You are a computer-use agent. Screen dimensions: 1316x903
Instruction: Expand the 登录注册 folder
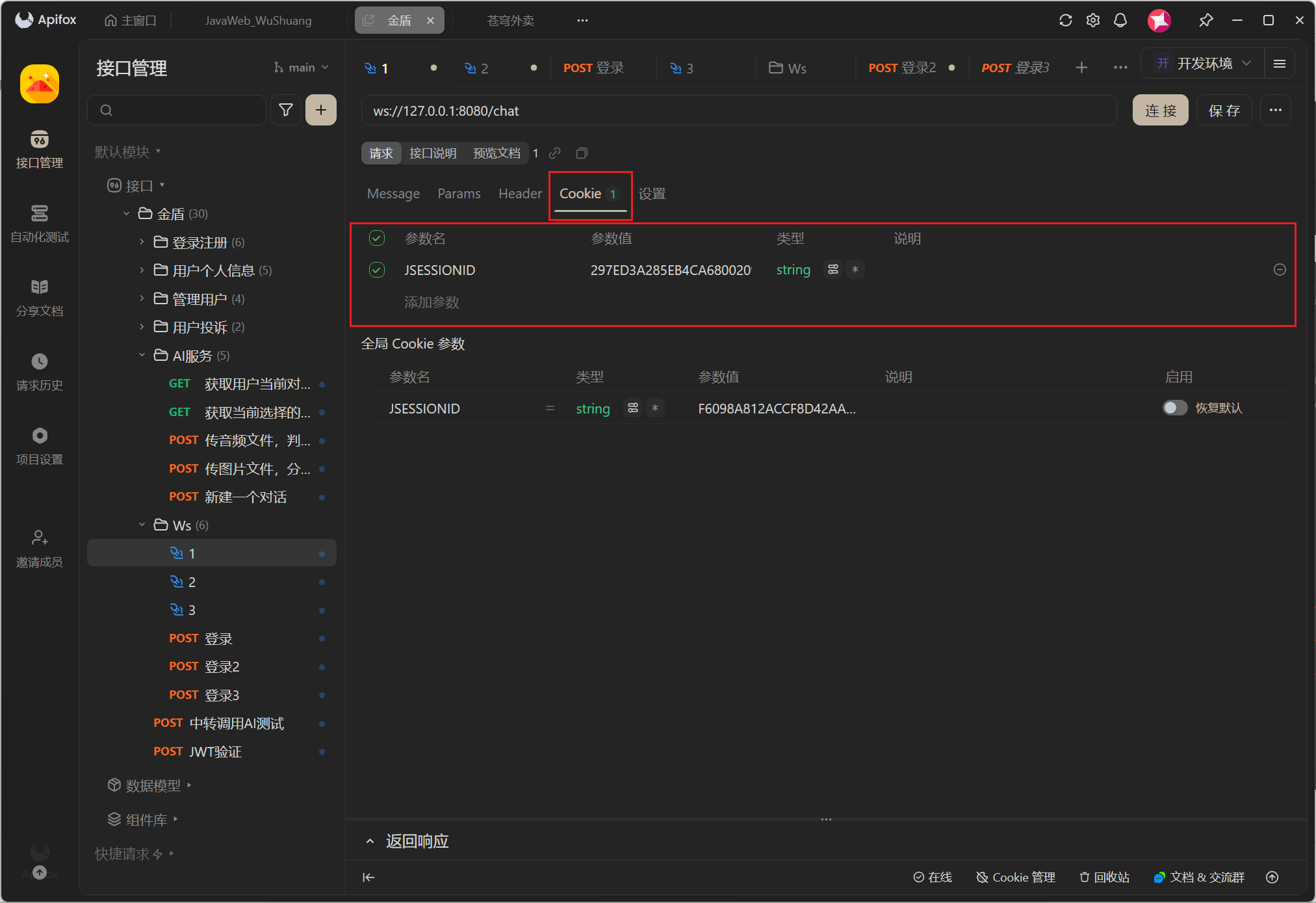pyautogui.click(x=142, y=242)
